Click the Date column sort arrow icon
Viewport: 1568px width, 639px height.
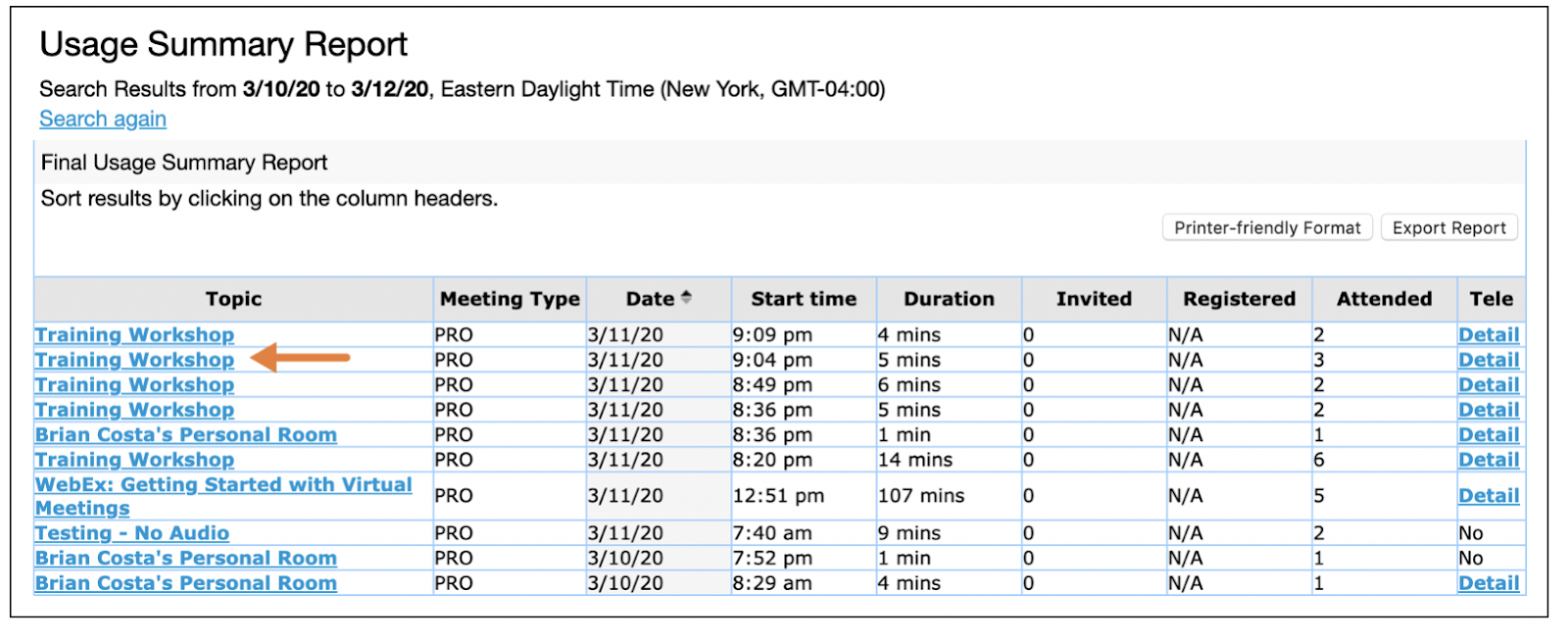click(686, 297)
